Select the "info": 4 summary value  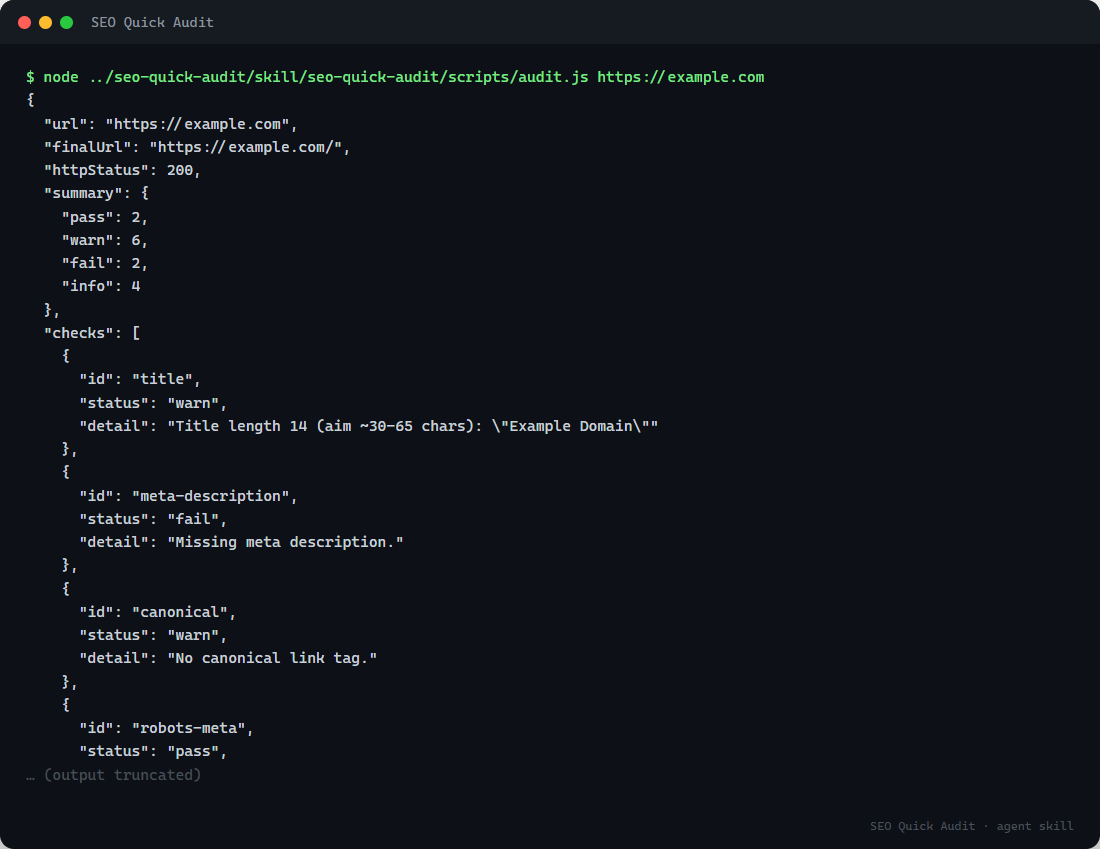click(x=101, y=286)
